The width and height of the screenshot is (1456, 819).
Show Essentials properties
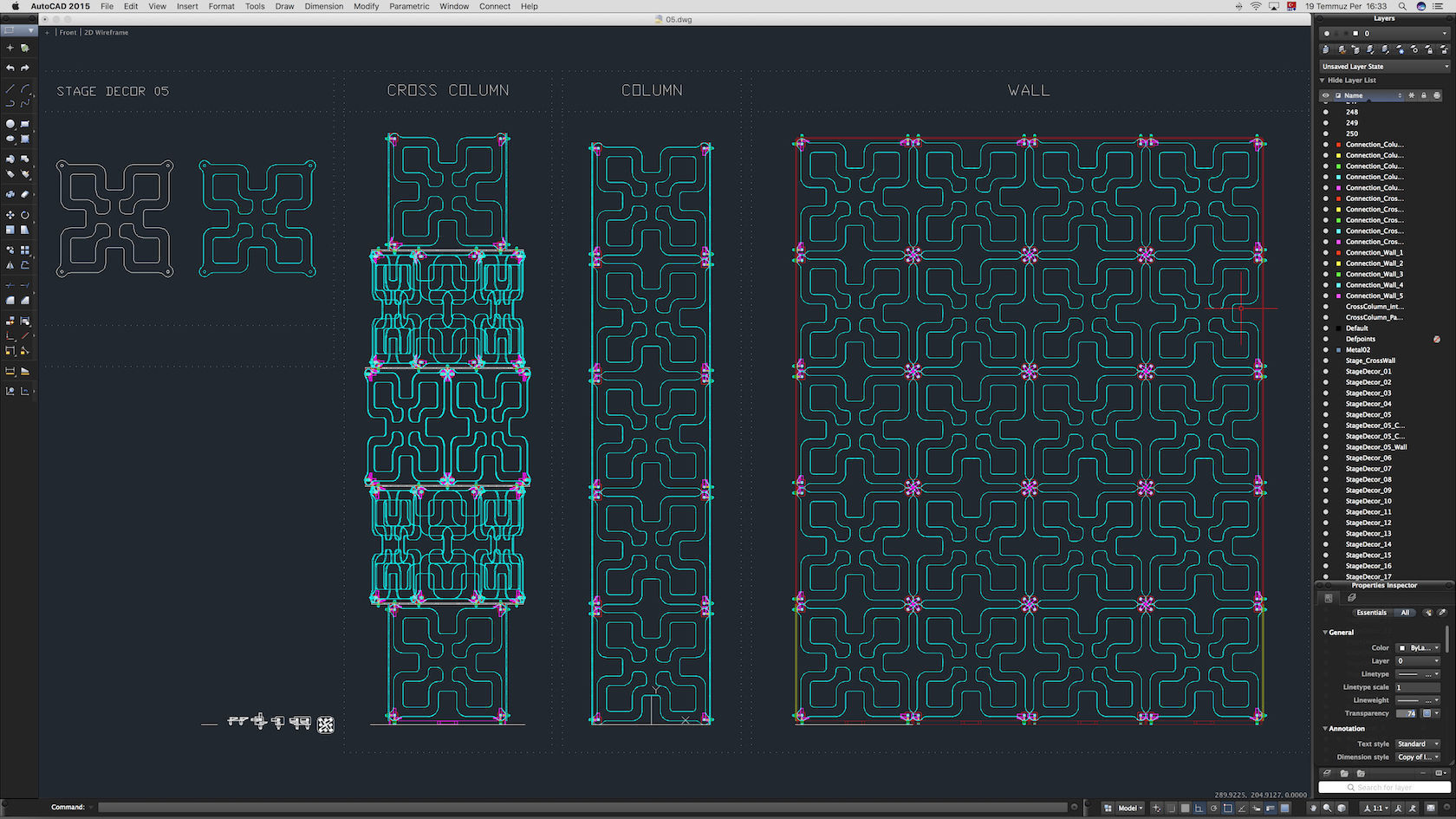[x=1372, y=613]
